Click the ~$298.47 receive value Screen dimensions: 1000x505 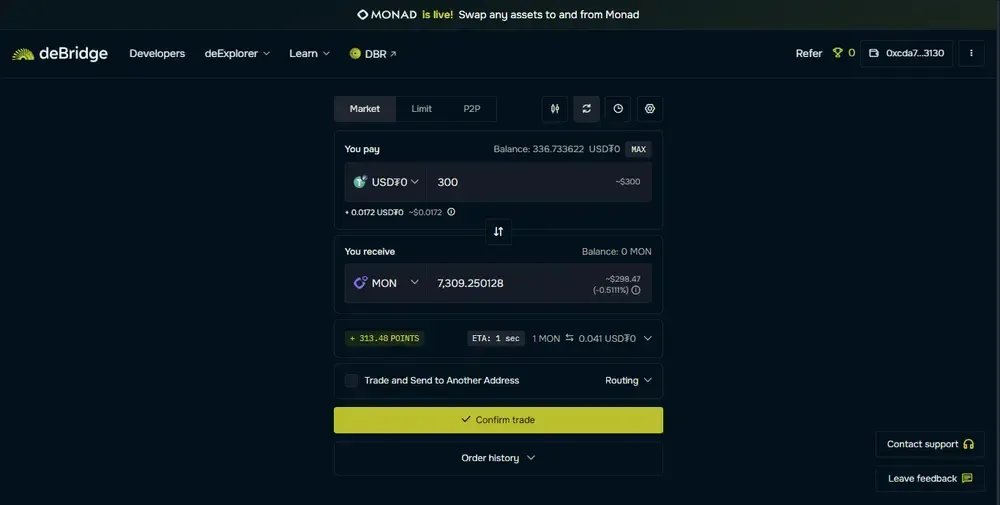[x=623, y=279]
